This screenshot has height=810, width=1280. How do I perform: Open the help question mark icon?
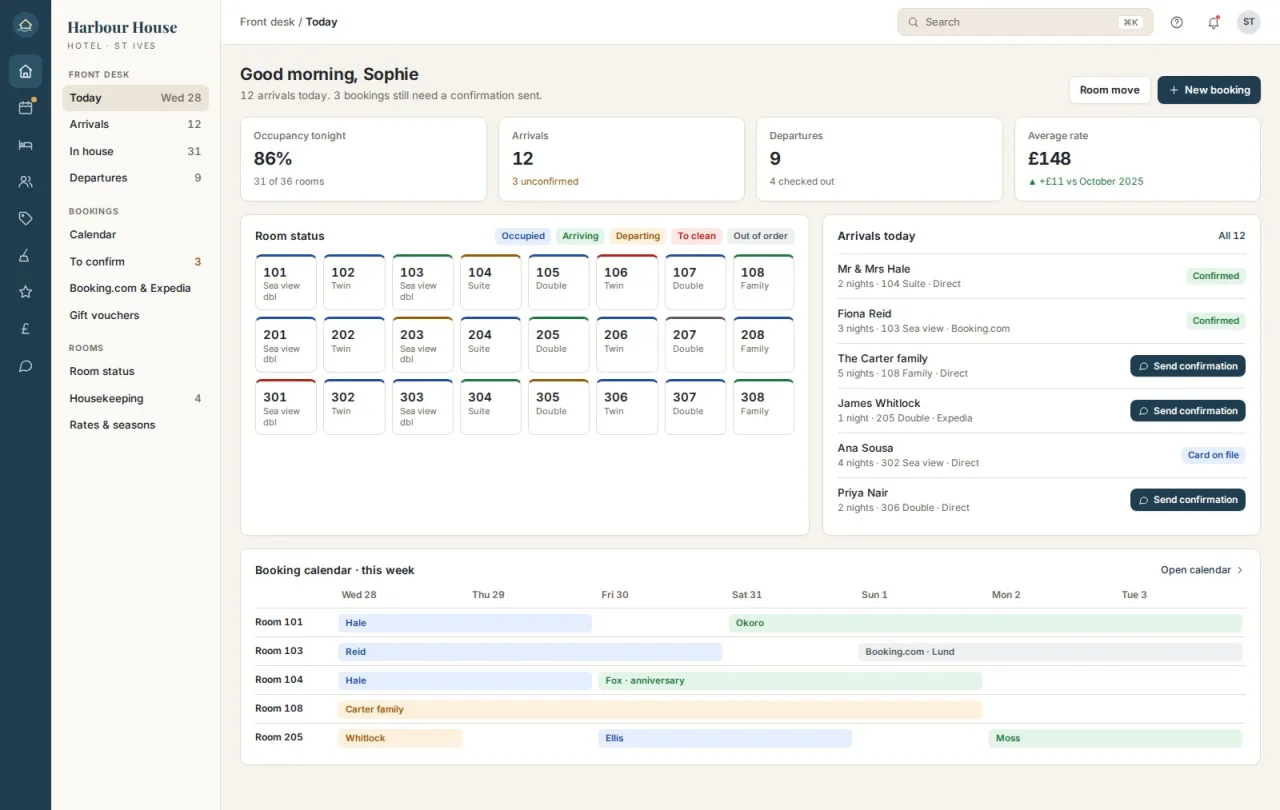[1177, 22]
